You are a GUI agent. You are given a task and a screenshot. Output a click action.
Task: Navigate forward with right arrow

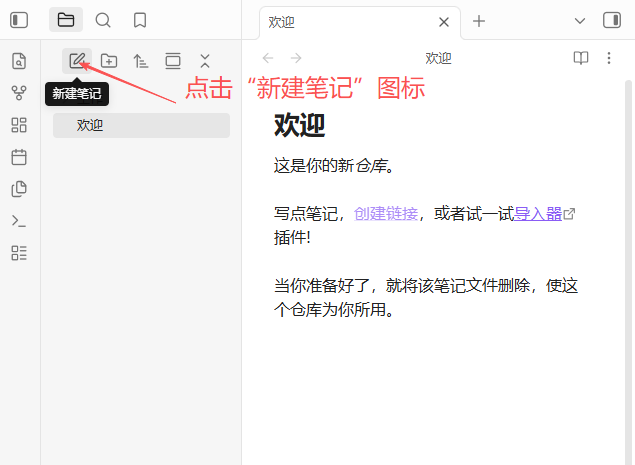coord(296,58)
